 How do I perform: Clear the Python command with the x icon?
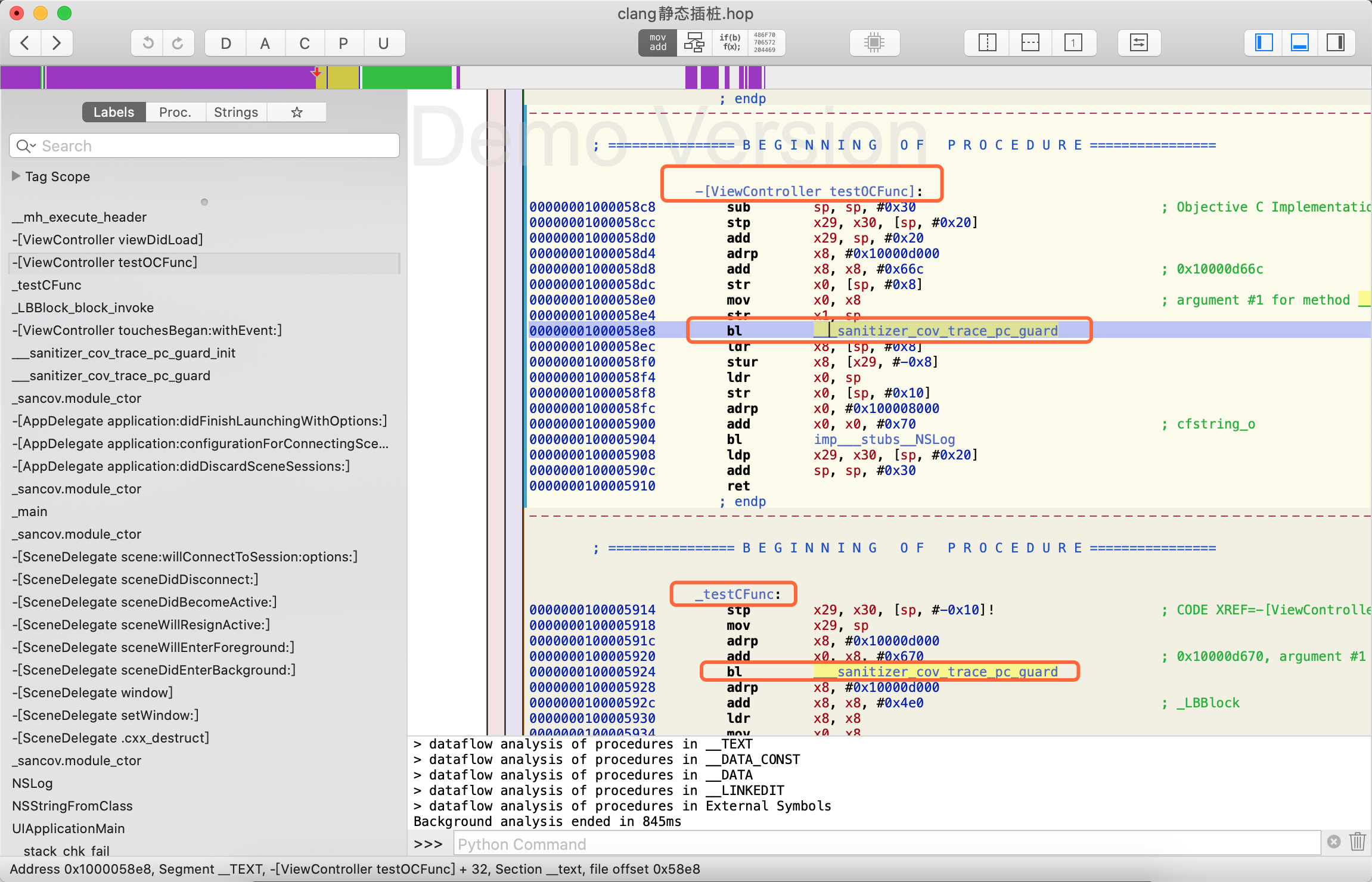point(1334,842)
